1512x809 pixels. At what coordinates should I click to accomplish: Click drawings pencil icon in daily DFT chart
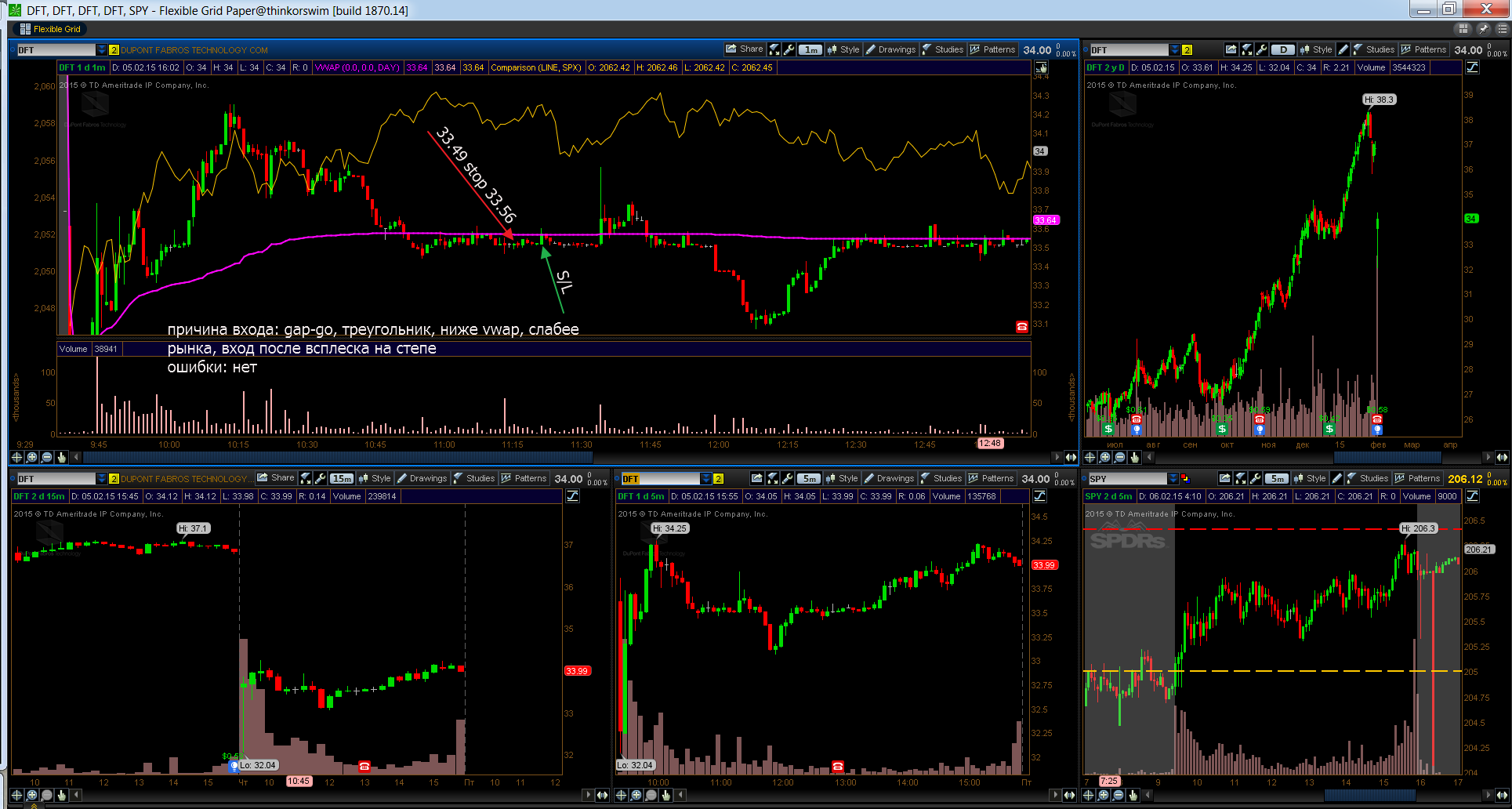pos(1343,49)
